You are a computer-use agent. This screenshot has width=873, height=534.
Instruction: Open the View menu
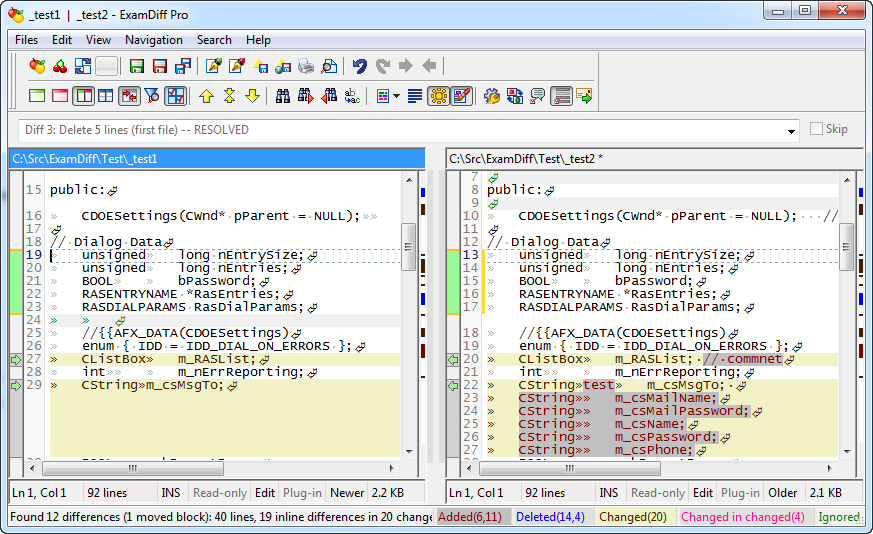[99, 40]
